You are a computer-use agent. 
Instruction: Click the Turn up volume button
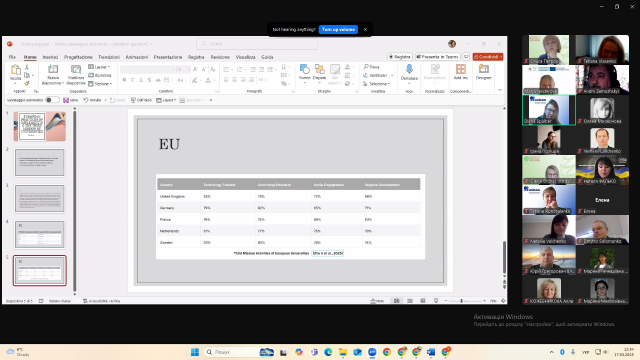click(x=338, y=29)
